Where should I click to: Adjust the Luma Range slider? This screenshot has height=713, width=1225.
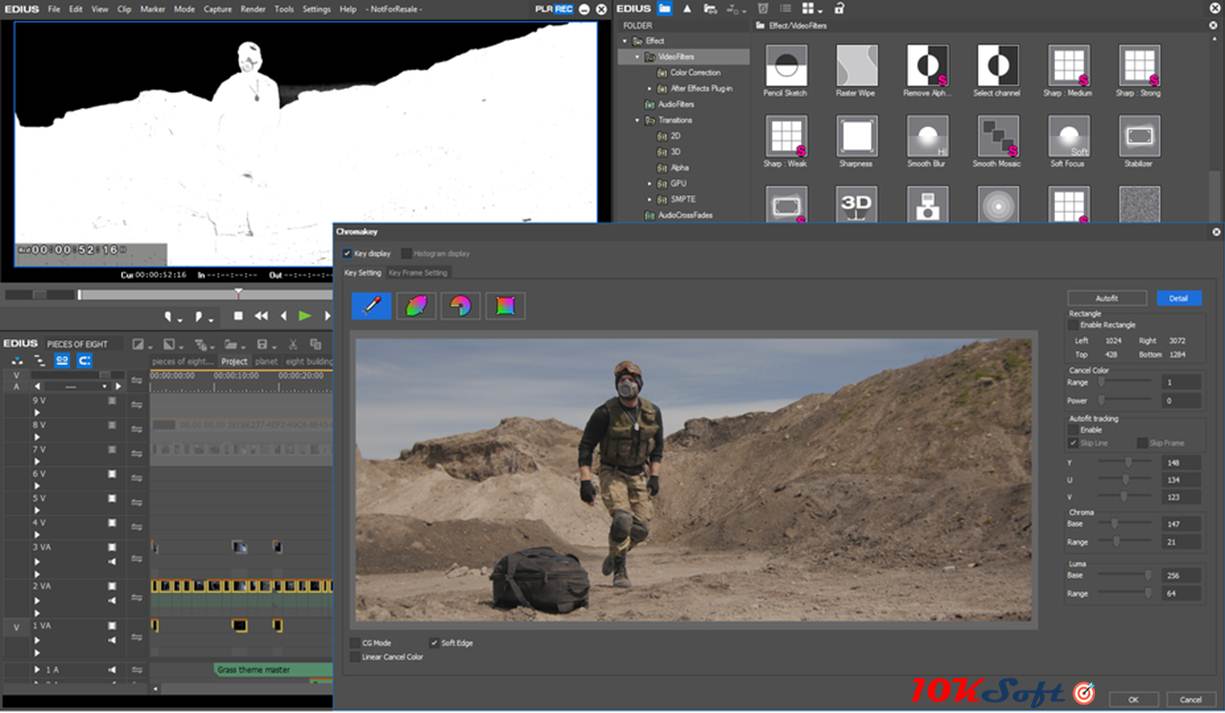1125,593
